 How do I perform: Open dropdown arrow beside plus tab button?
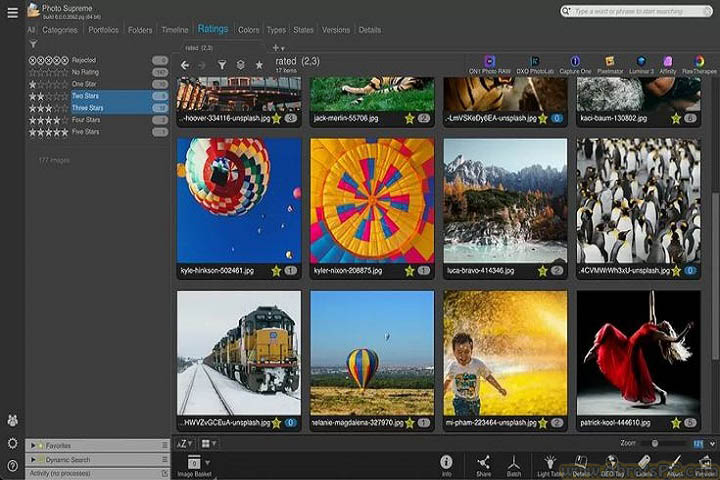click(283, 48)
